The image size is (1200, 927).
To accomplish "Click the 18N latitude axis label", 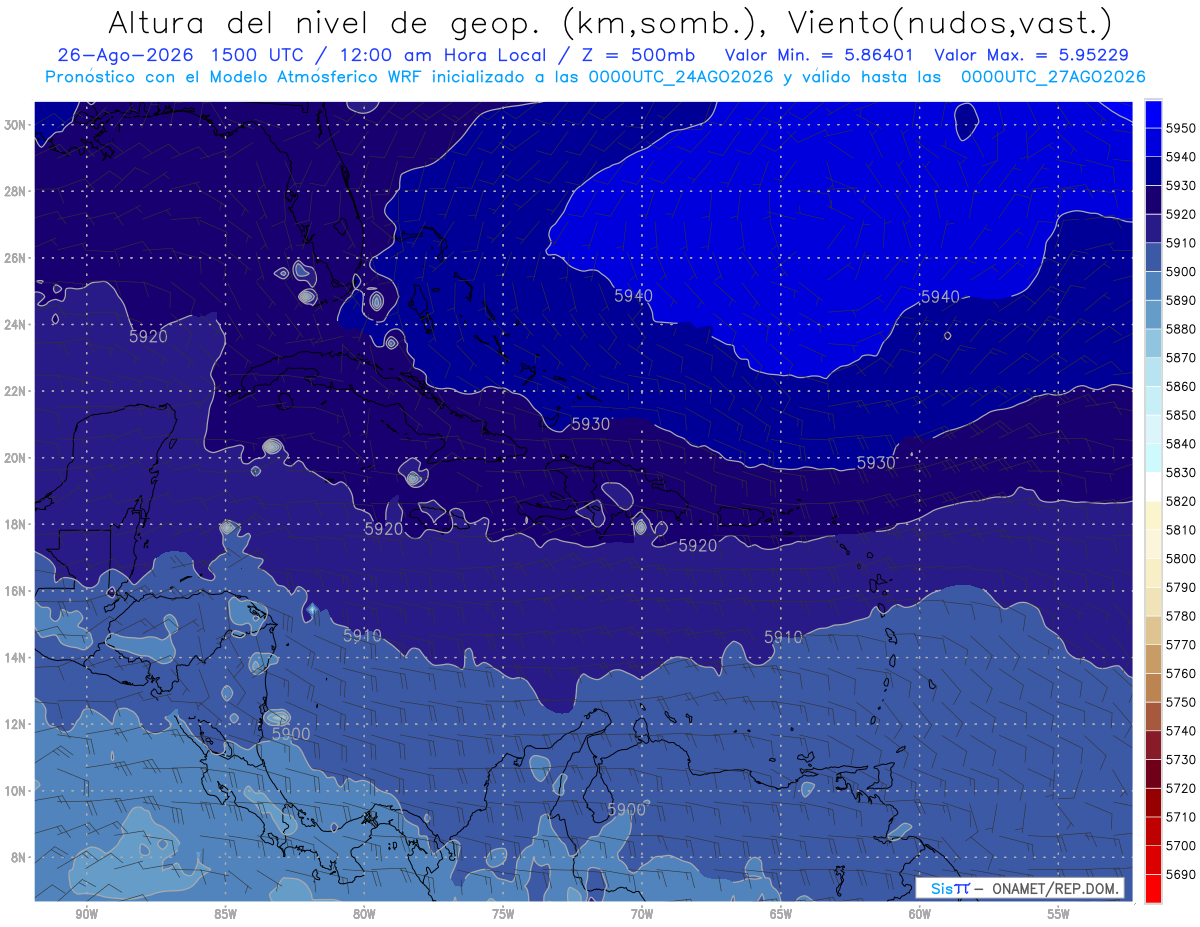I will [16, 524].
